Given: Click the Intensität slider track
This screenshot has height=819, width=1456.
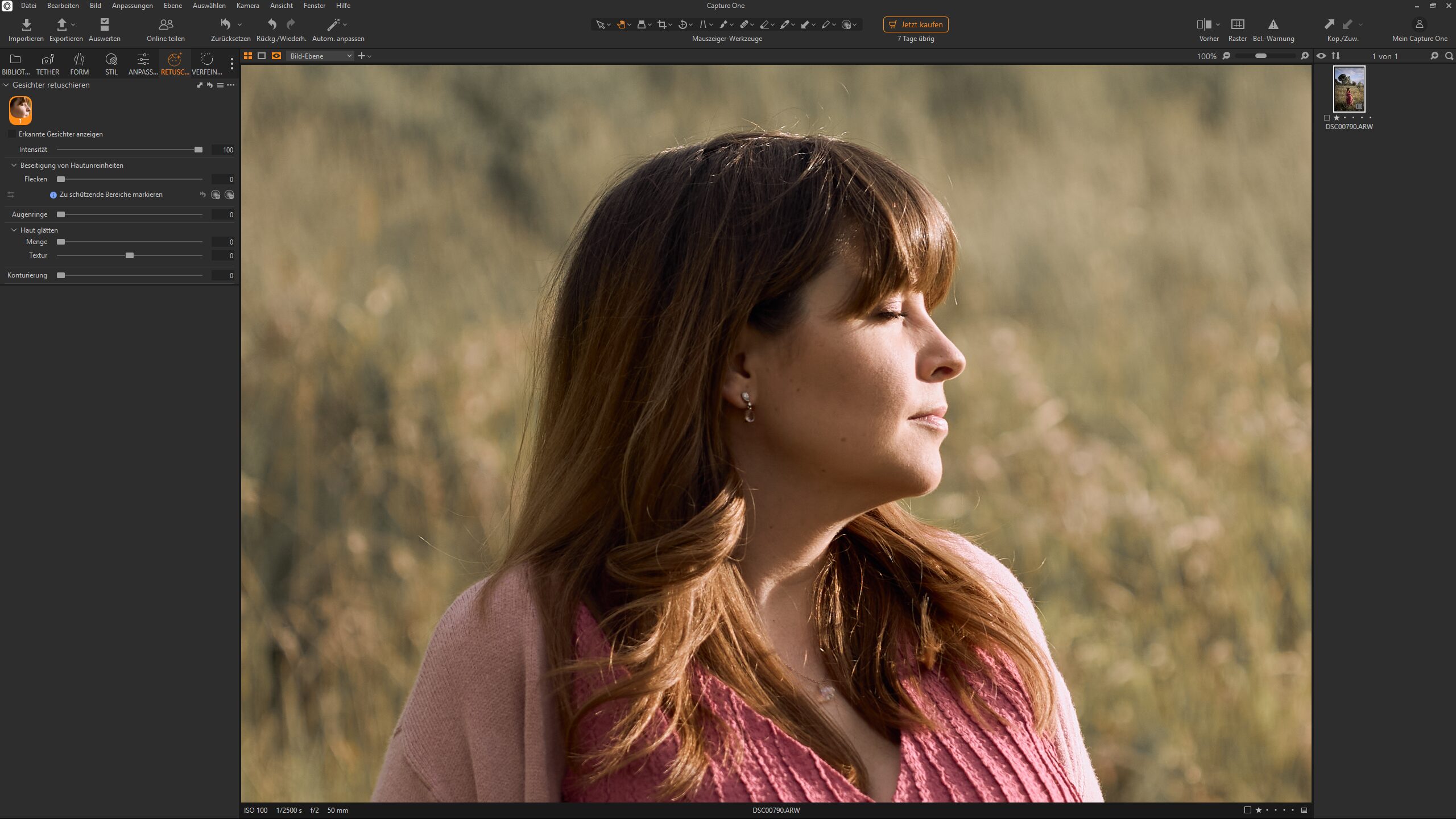Looking at the screenshot, I should click(x=129, y=150).
